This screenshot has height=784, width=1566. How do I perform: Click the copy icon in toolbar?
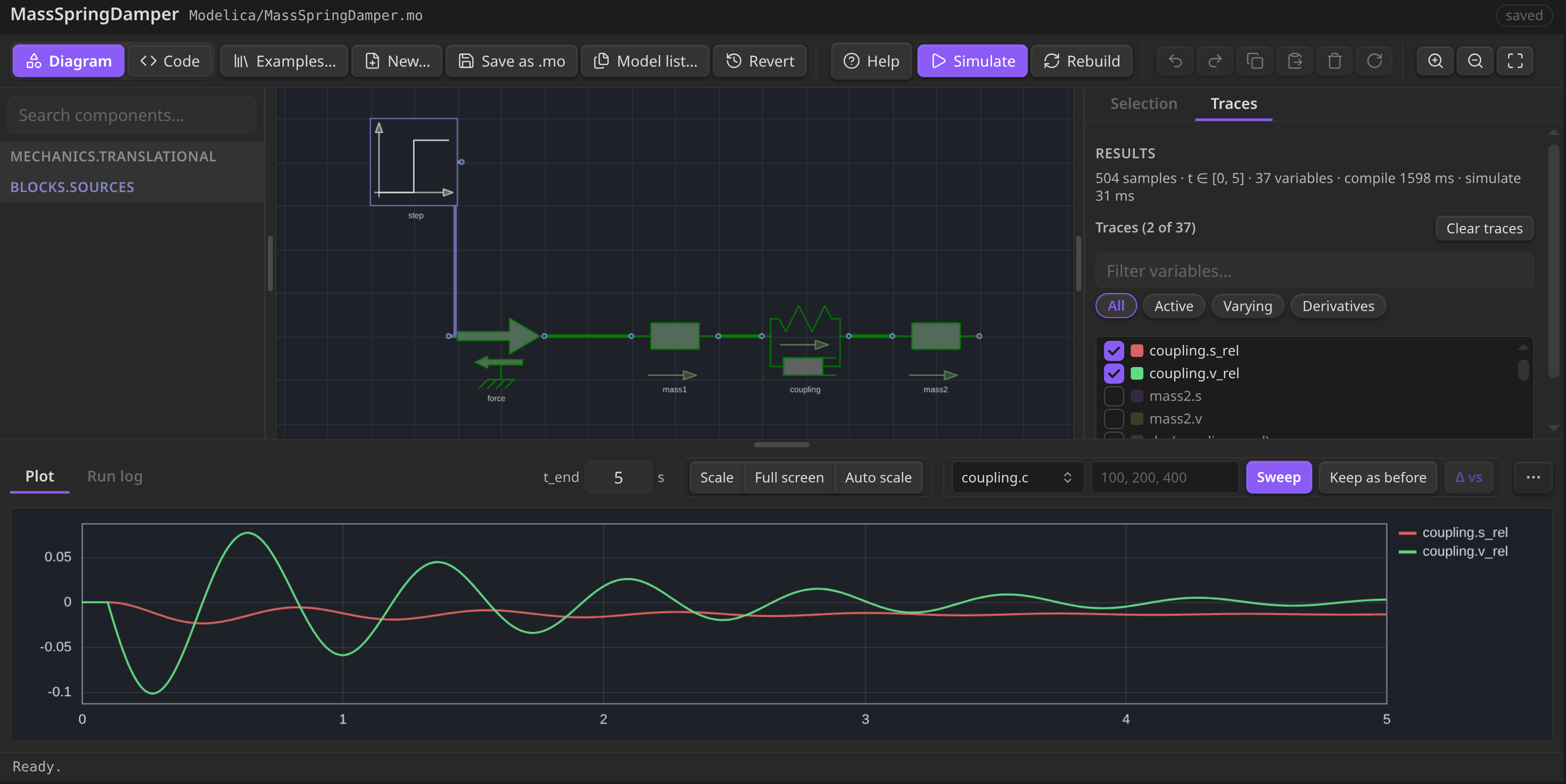pyautogui.click(x=1255, y=61)
